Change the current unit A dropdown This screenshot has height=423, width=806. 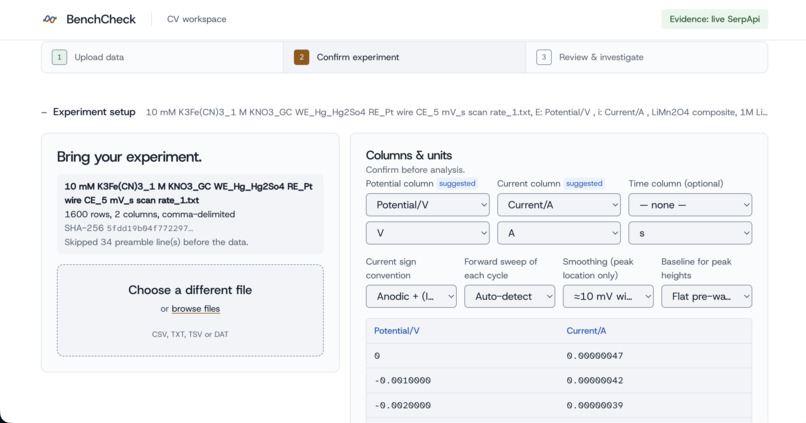coord(559,233)
